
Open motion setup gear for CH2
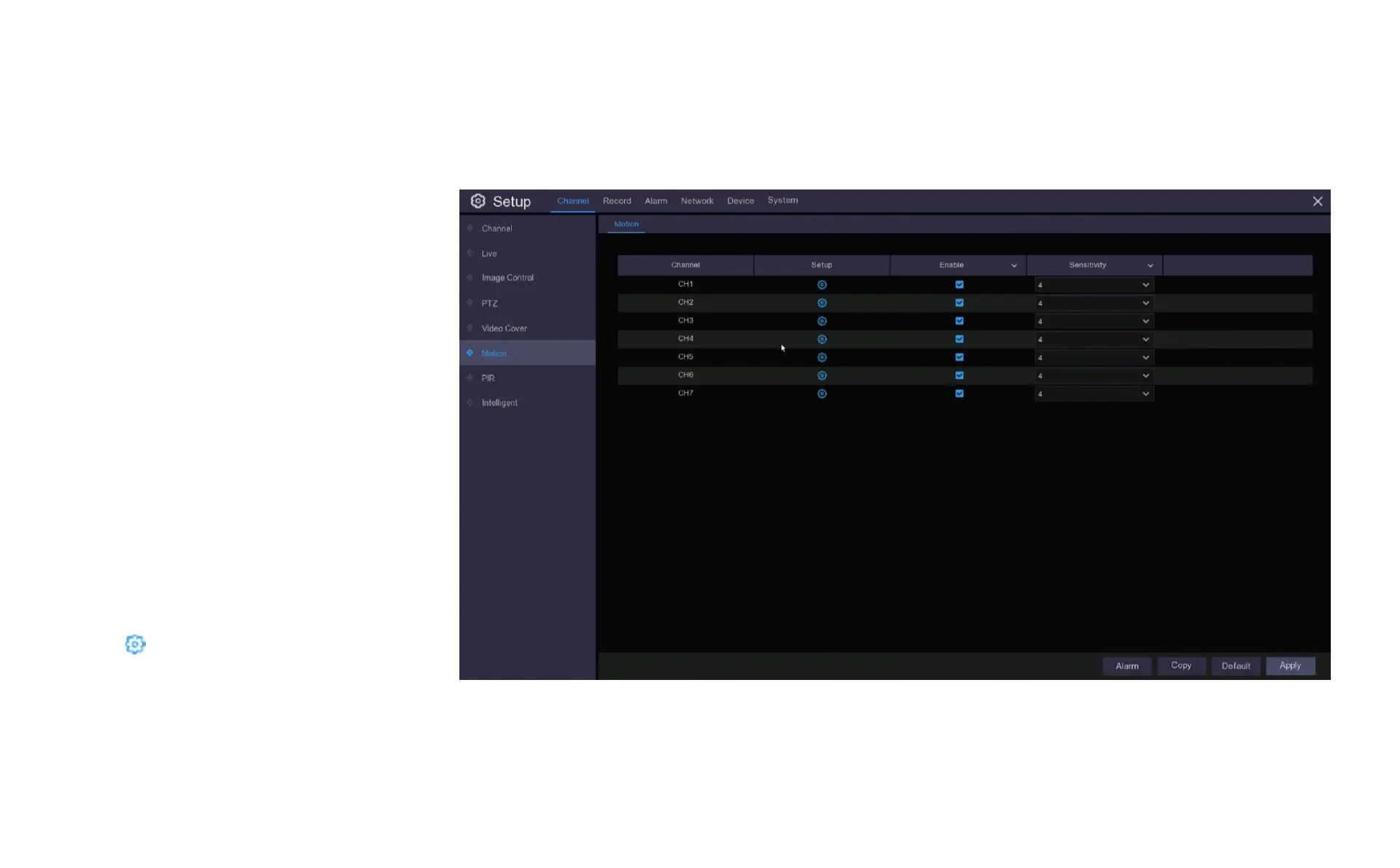point(822,303)
